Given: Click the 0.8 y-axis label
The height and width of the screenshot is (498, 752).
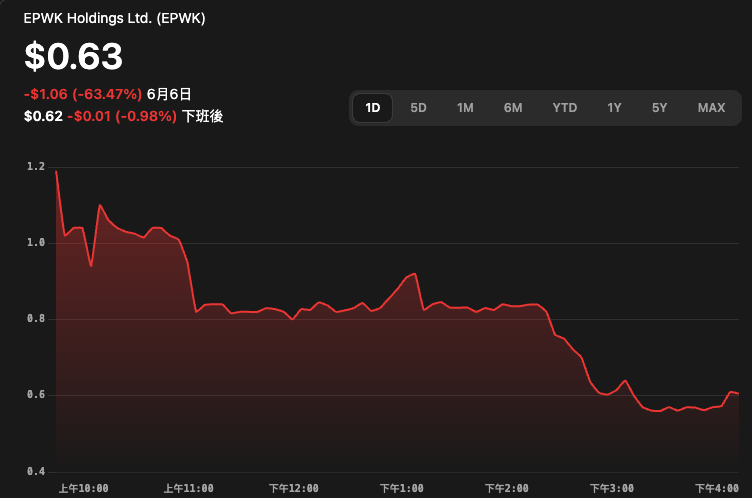Looking at the screenshot, I should pyautogui.click(x=35, y=319).
